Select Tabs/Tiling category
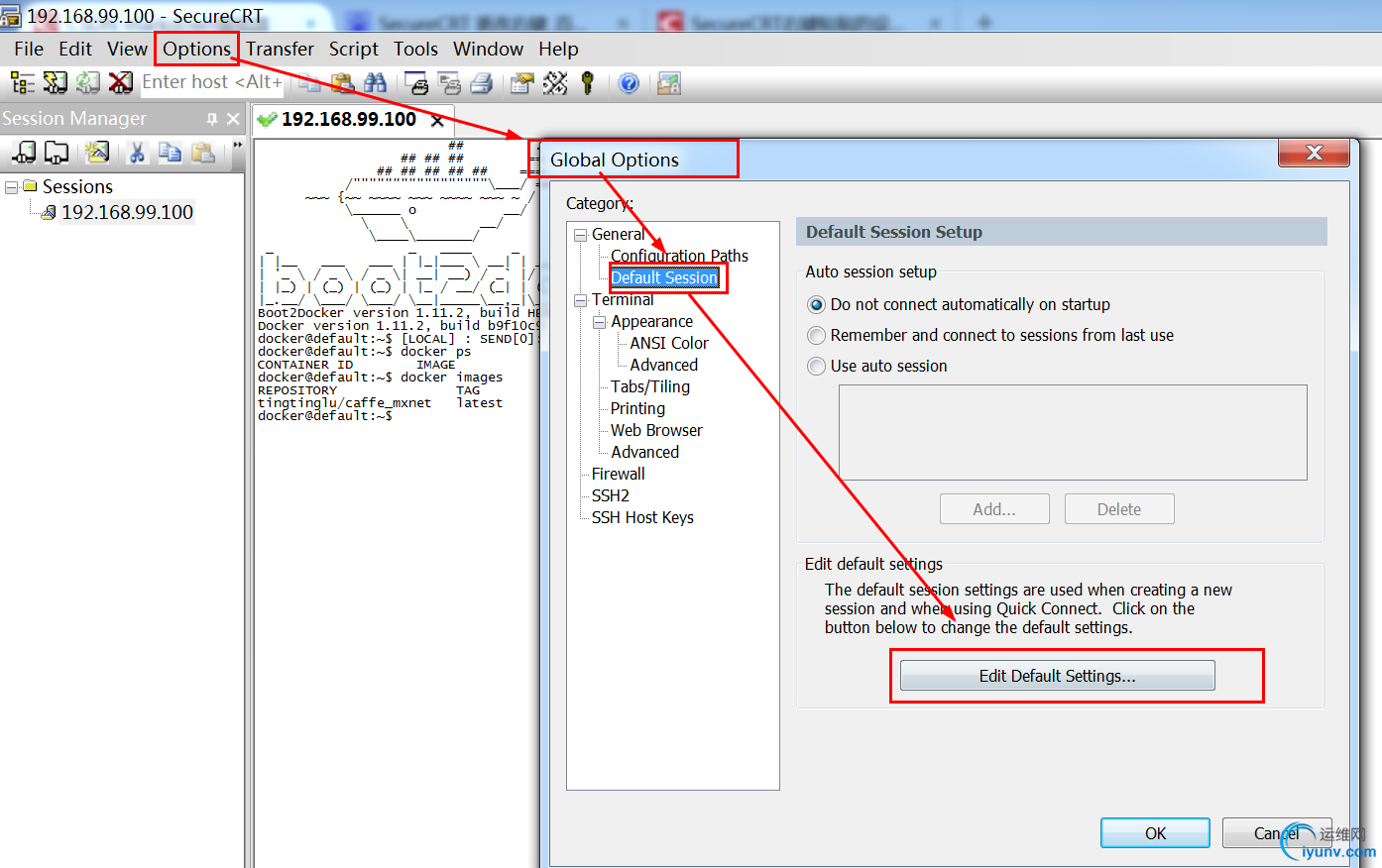 click(x=650, y=386)
